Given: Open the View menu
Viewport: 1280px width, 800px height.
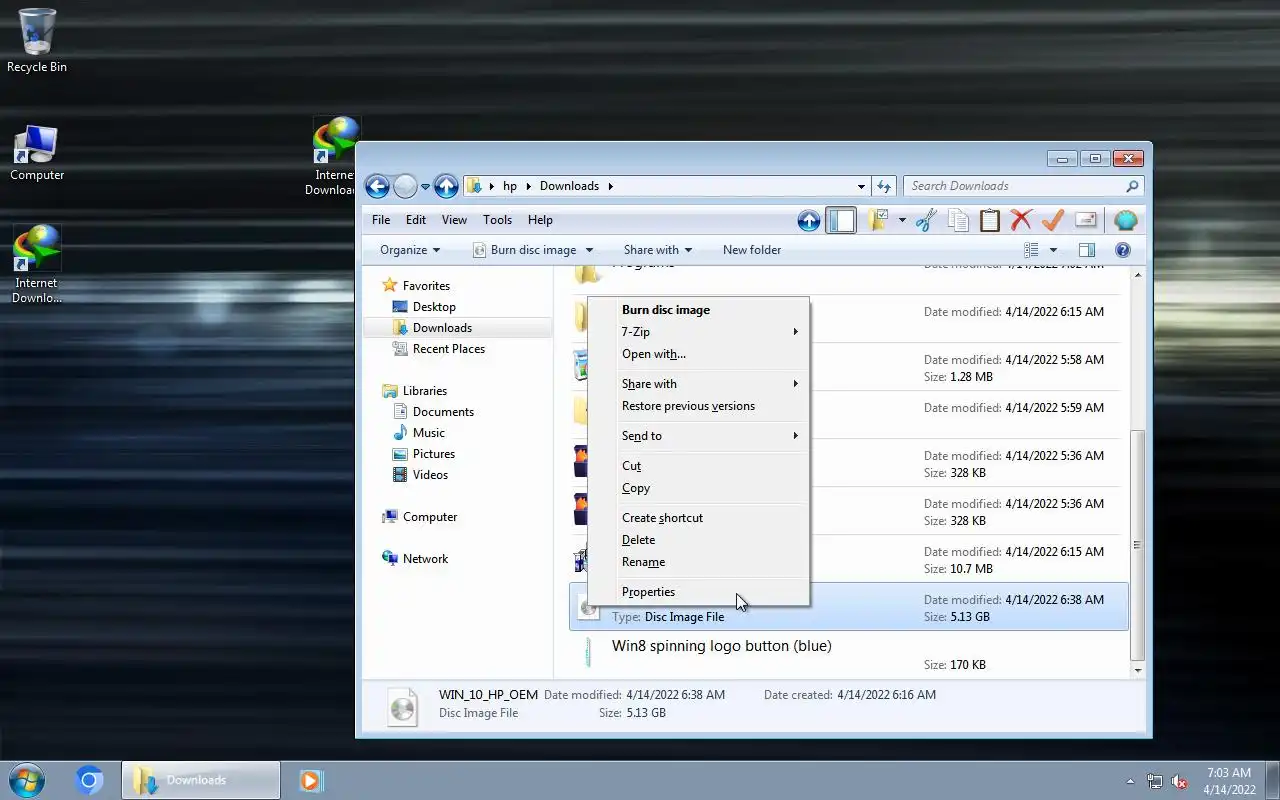Looking at the screenshot, I should [454, 220].
